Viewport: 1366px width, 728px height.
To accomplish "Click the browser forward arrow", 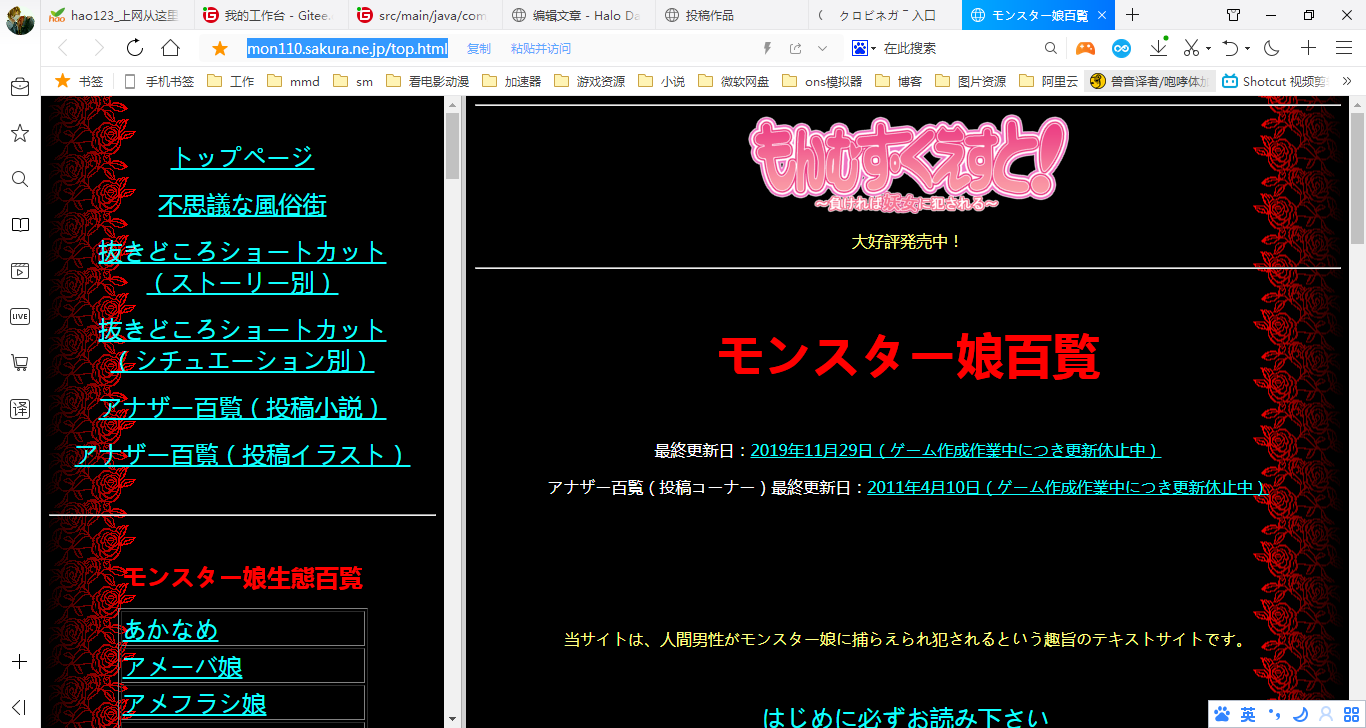I will point(98,48).
